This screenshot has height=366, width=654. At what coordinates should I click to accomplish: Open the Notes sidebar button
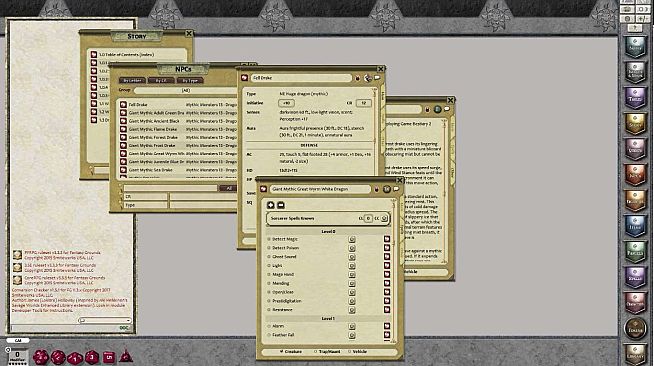point(635,48)
